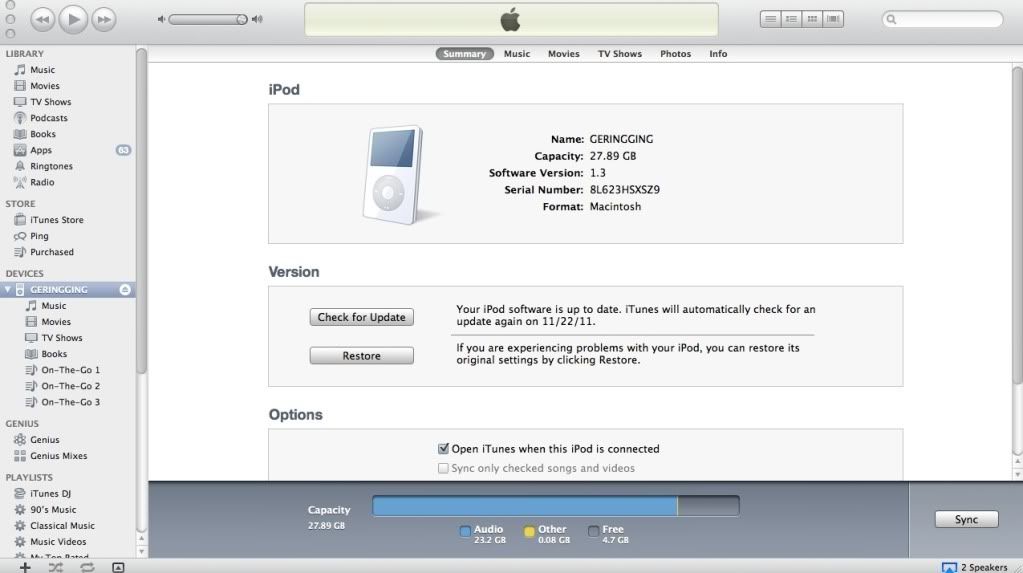
Task: Click the Play button
Action: pyautogui.click(x=73, y=19)
